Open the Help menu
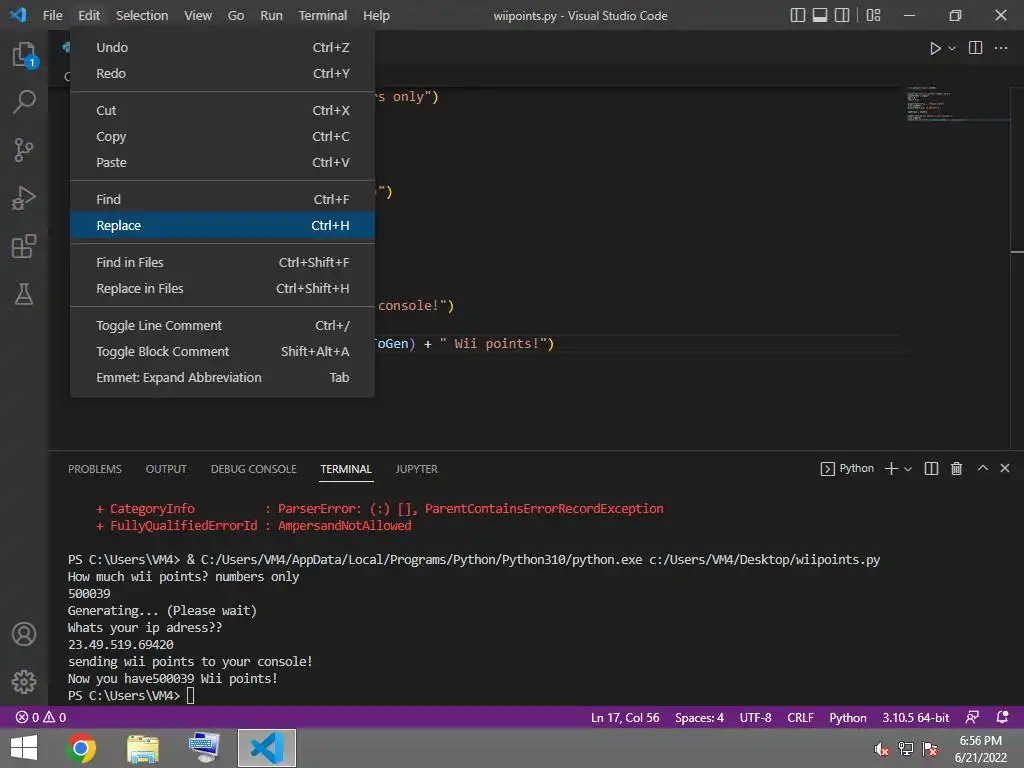 376,15
